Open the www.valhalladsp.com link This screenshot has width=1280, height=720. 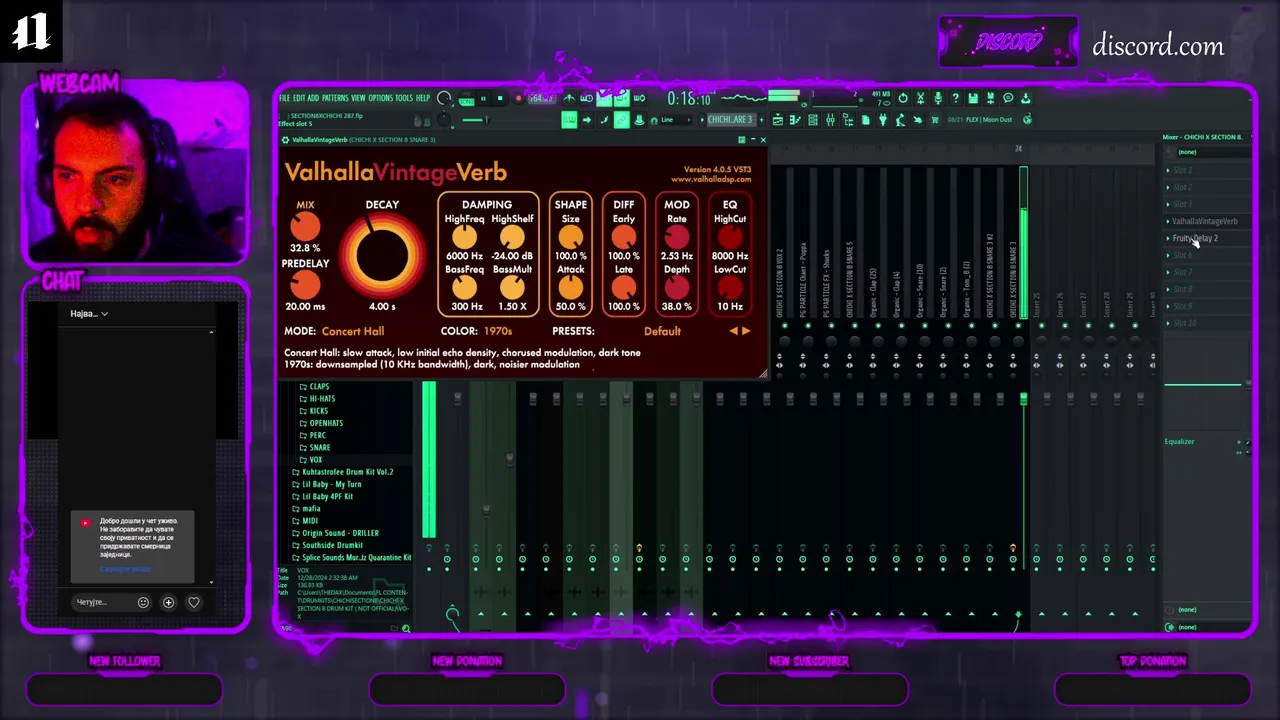coord(711,180)
